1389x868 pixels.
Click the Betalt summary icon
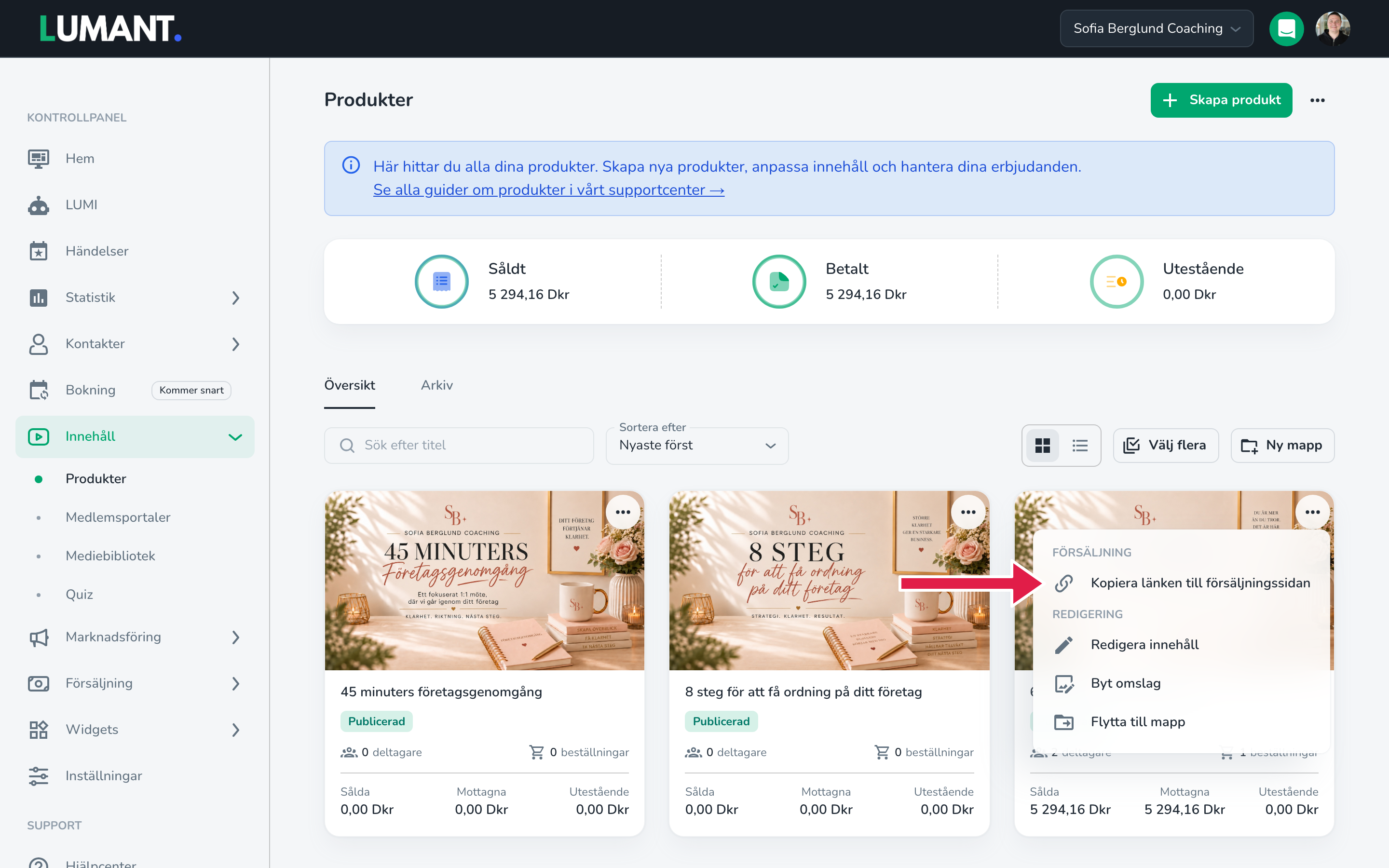pos(779,281)
